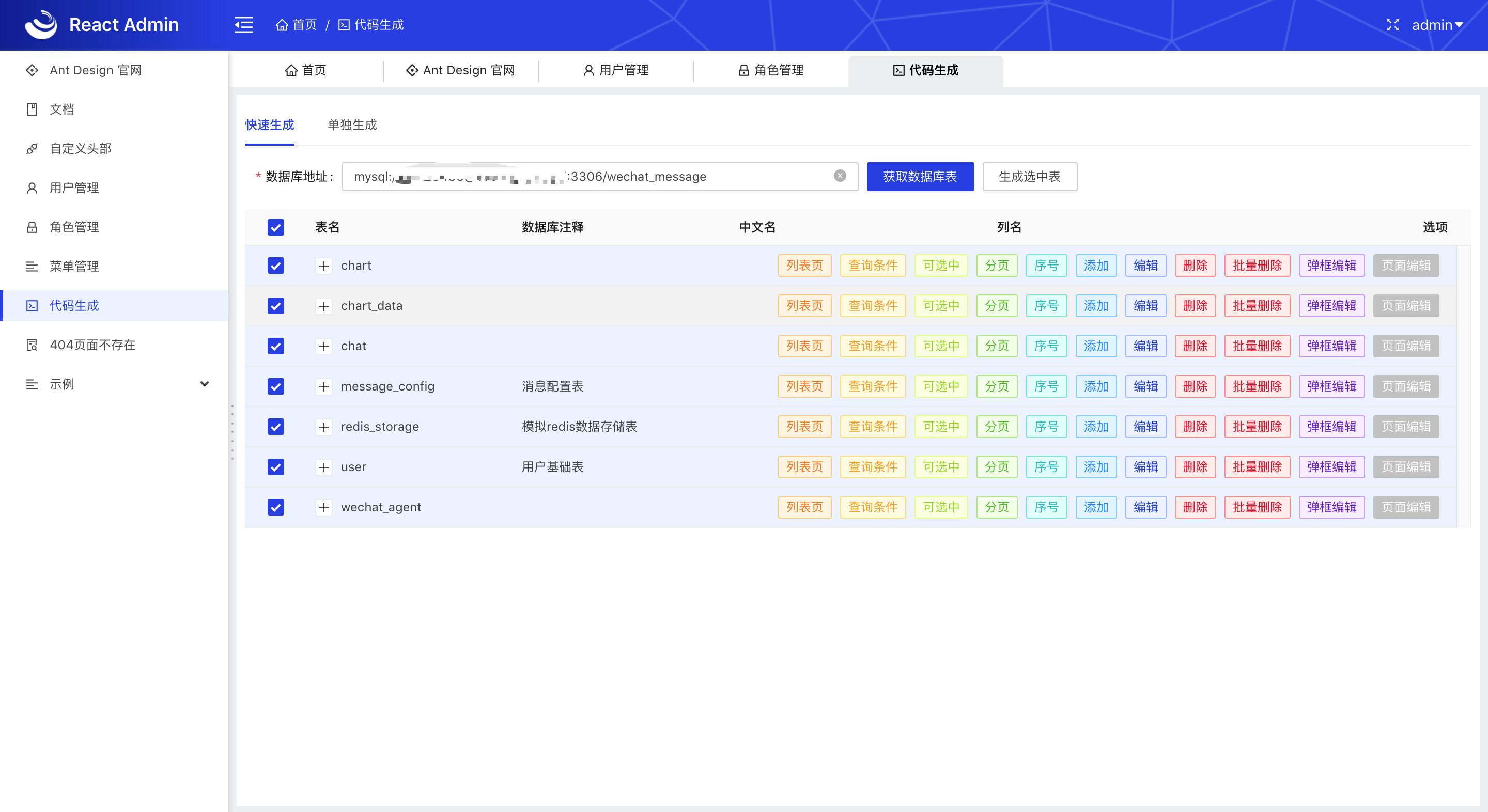Click the fullscreen icon in the header
1488x812 pixels.
coord(1392,25)
